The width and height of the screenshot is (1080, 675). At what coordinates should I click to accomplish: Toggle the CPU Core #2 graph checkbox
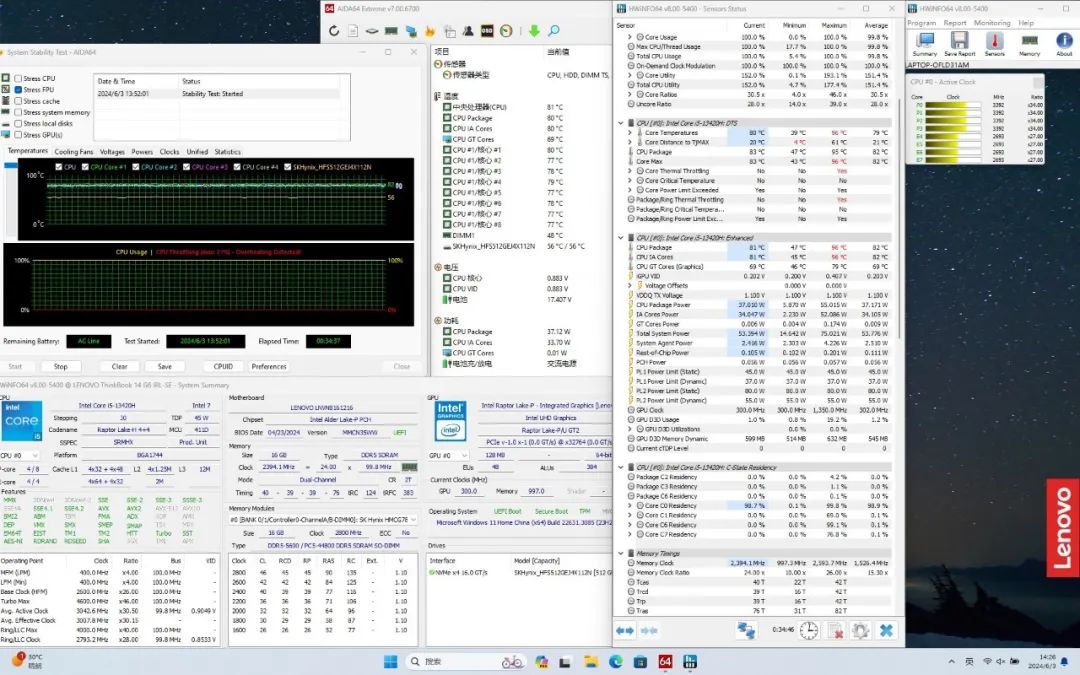(x=136, y=167)
